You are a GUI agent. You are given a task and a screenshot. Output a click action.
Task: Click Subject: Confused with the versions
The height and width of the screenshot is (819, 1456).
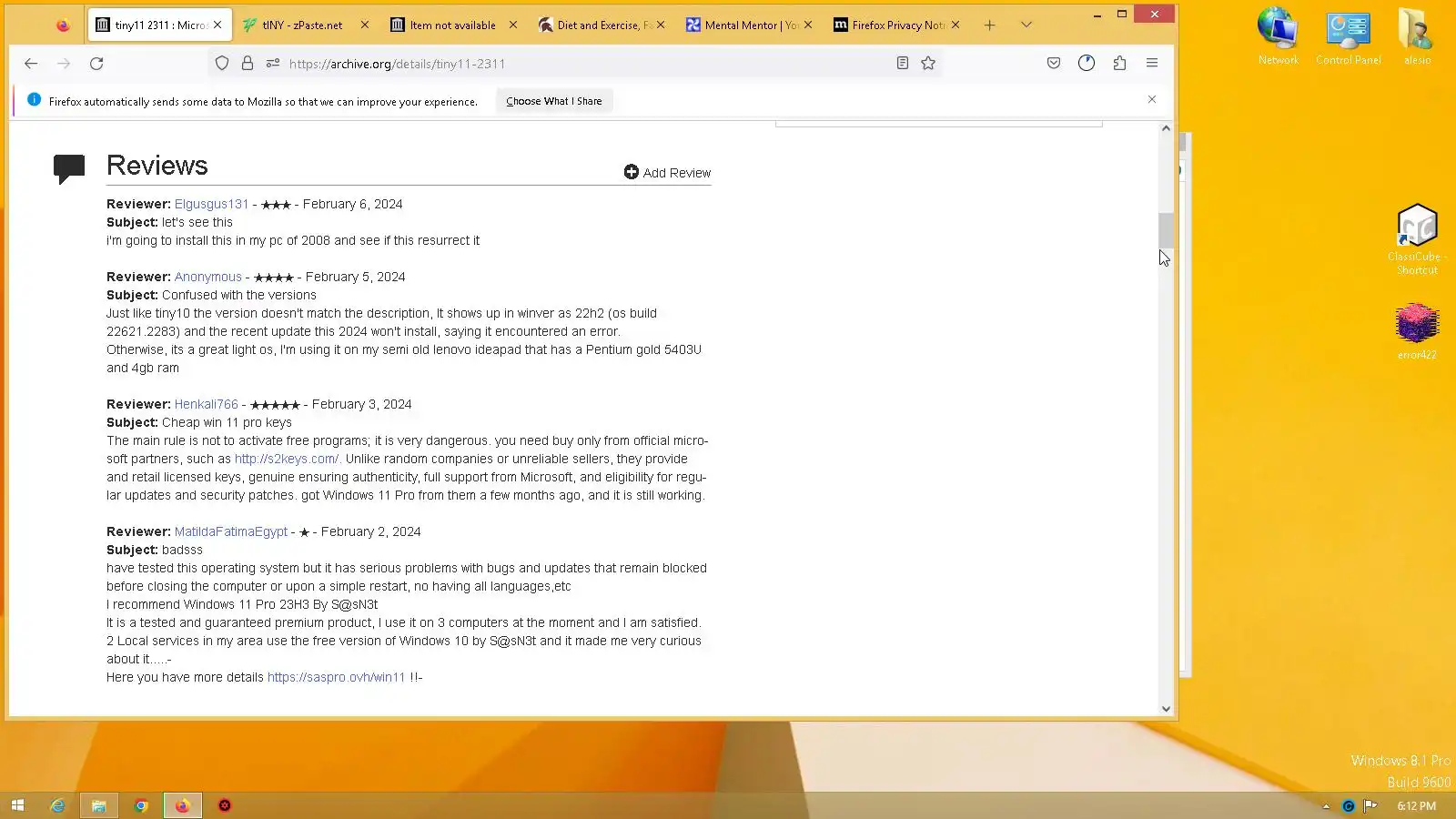211,295
